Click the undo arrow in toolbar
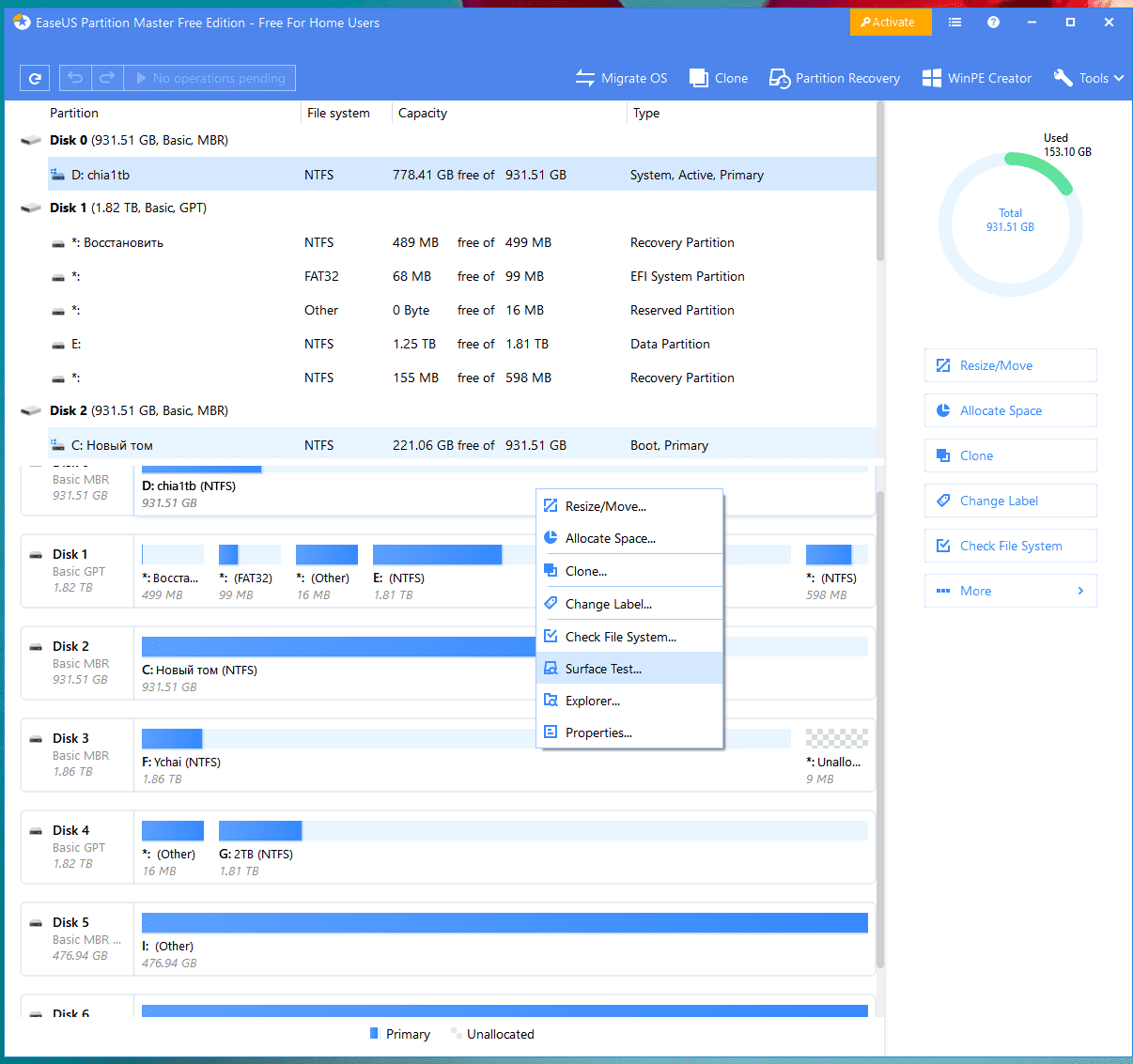 coord(75,78)
